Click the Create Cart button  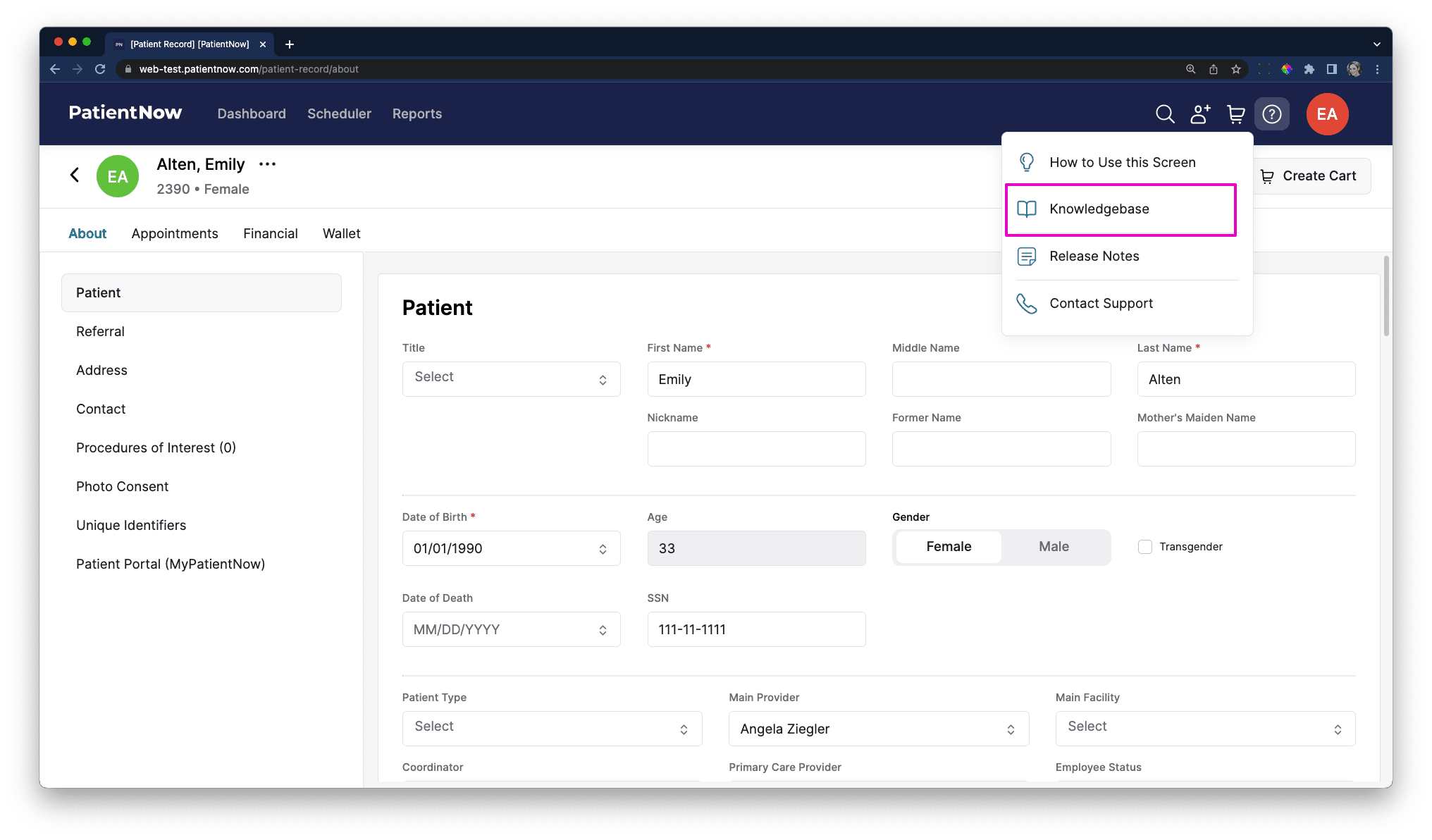[1311, 175]
